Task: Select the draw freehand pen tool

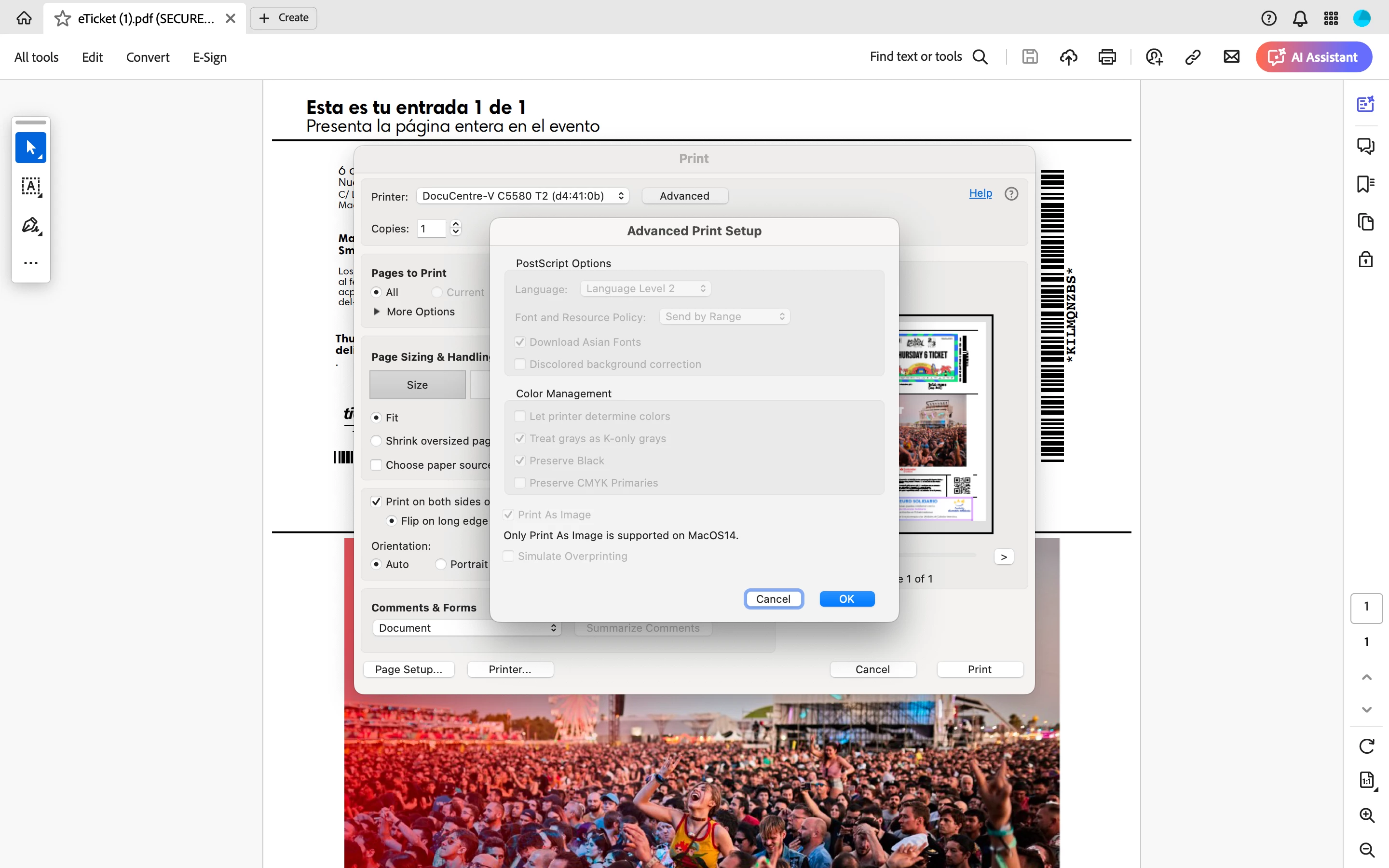Action: coord(31,225)
